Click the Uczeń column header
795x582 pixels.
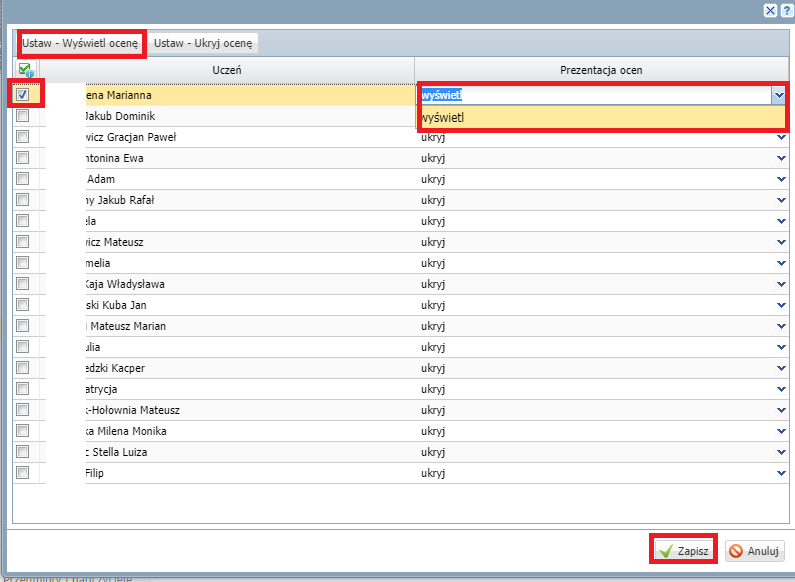click(x=227, y=70)
